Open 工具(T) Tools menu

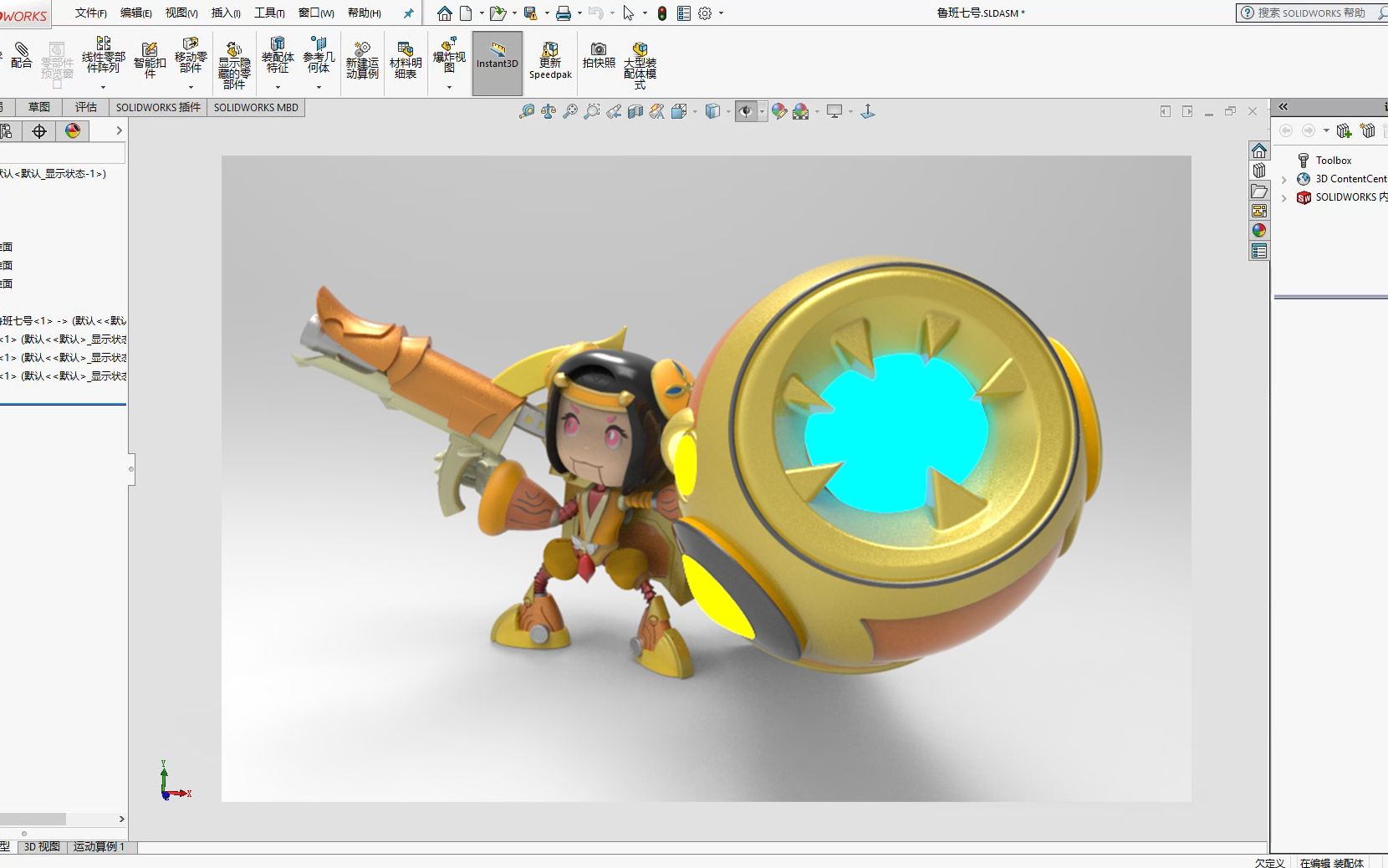tap(269, 13)
